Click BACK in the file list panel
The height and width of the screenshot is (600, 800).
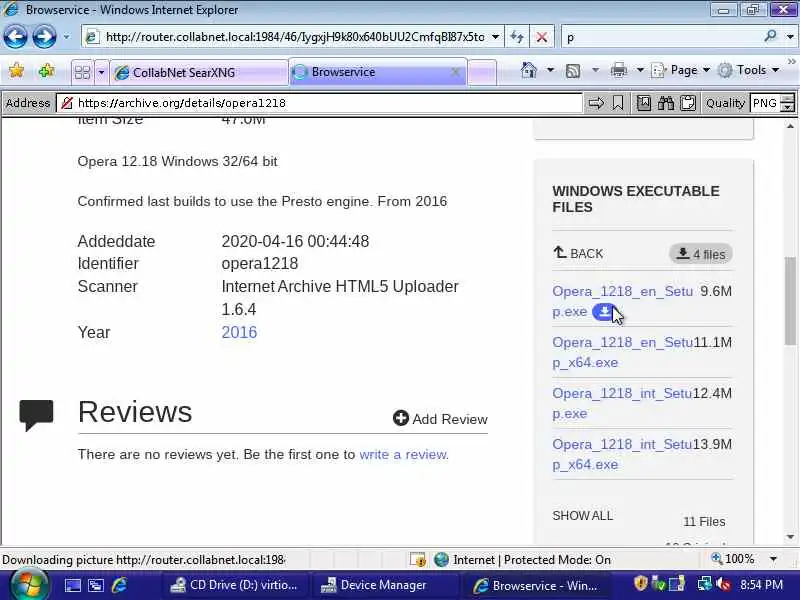click(578, 253)
